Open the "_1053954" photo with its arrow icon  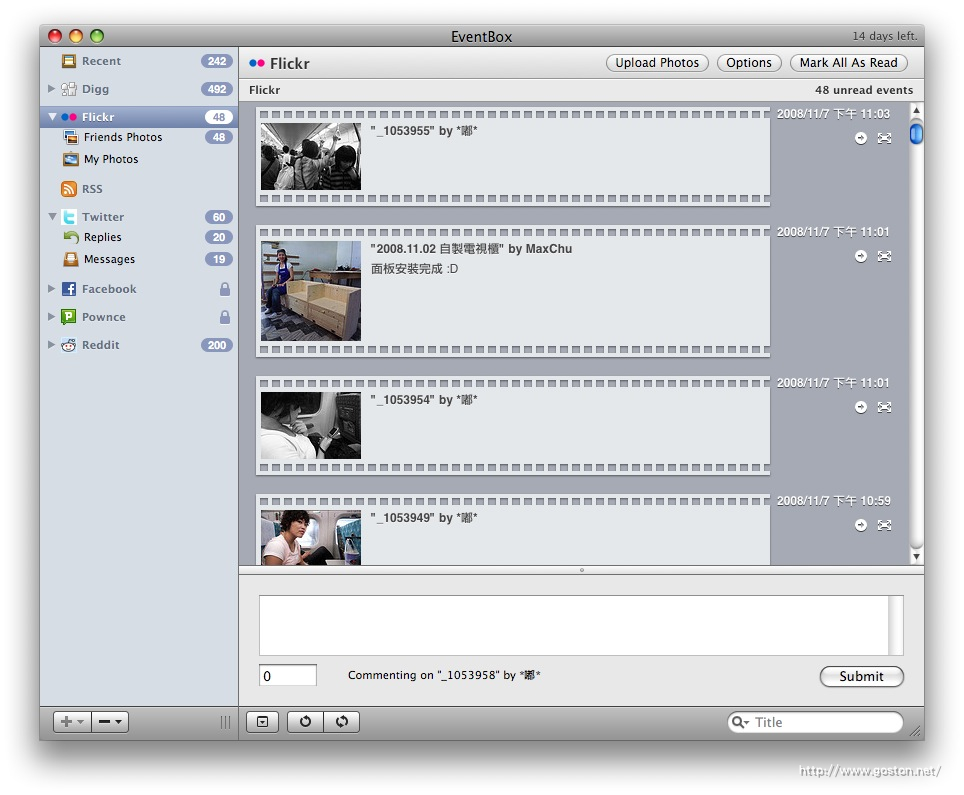click(x=861, y=407)
